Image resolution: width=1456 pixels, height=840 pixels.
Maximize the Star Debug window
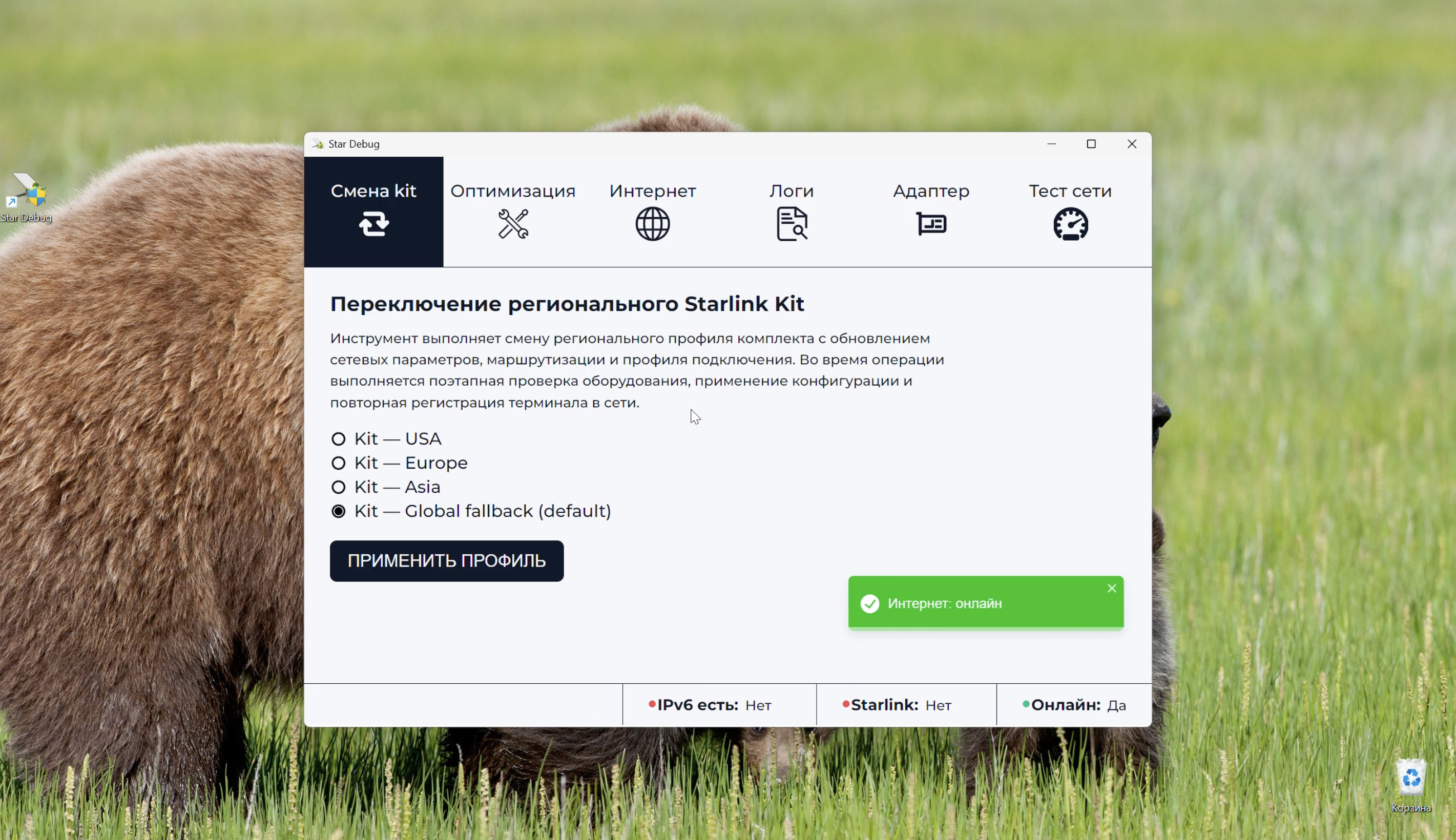coord(1091,144)
